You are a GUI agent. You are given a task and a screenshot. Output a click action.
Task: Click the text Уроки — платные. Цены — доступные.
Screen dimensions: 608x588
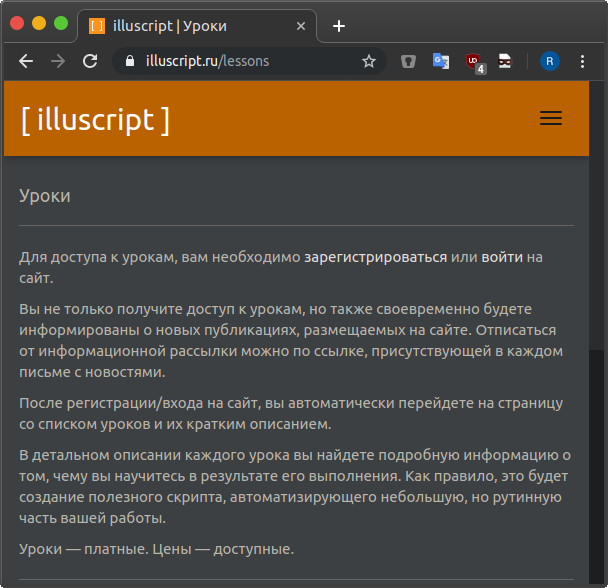tap(157, 549)
